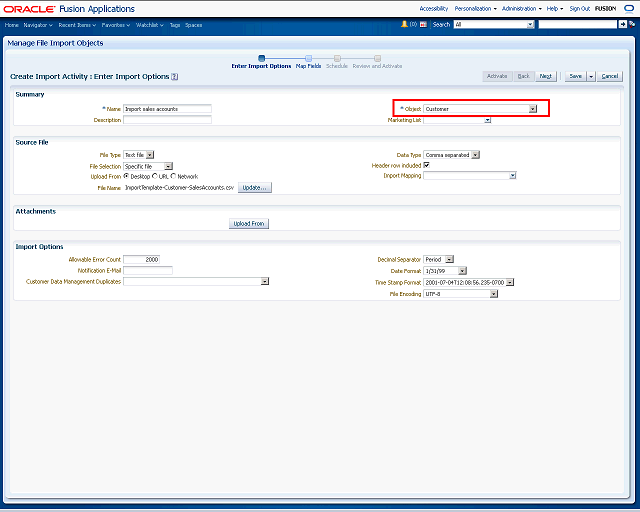The image size is (640, 512).
Task: Click the ORACLE Fusion Applications logo
Action: click(x=69, y=9)
